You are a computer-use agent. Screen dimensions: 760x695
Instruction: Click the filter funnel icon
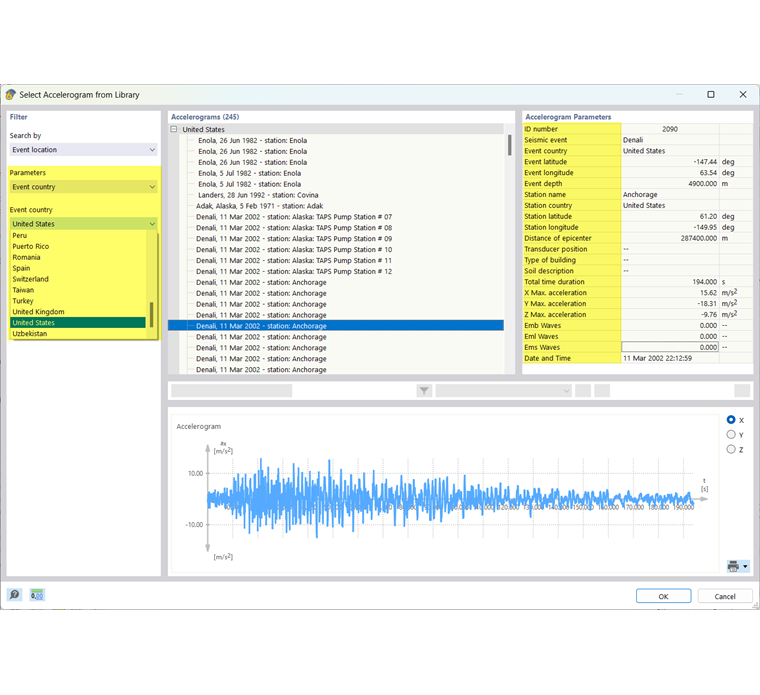click(x=424, y=391)
